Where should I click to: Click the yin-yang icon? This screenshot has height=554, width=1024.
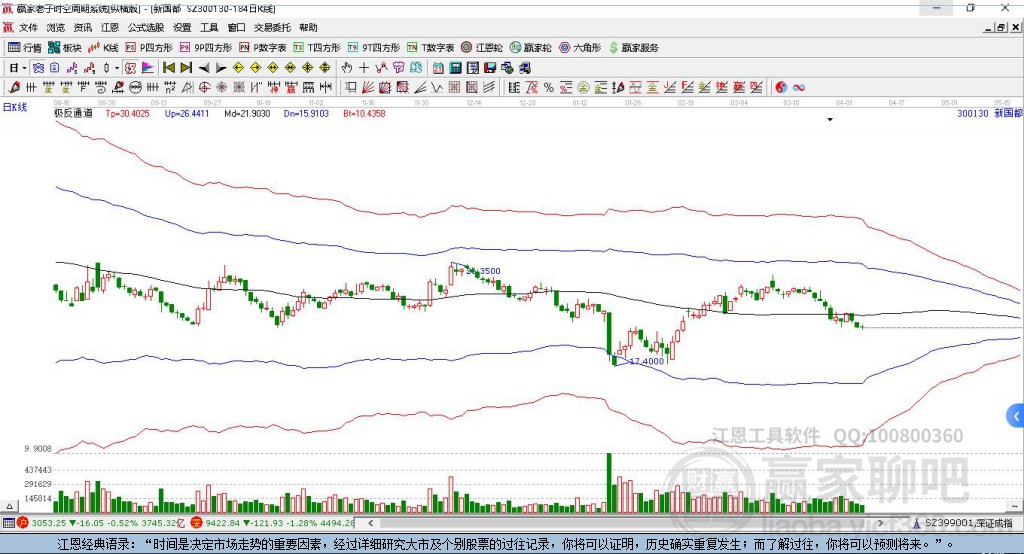[x=780, y=88]
